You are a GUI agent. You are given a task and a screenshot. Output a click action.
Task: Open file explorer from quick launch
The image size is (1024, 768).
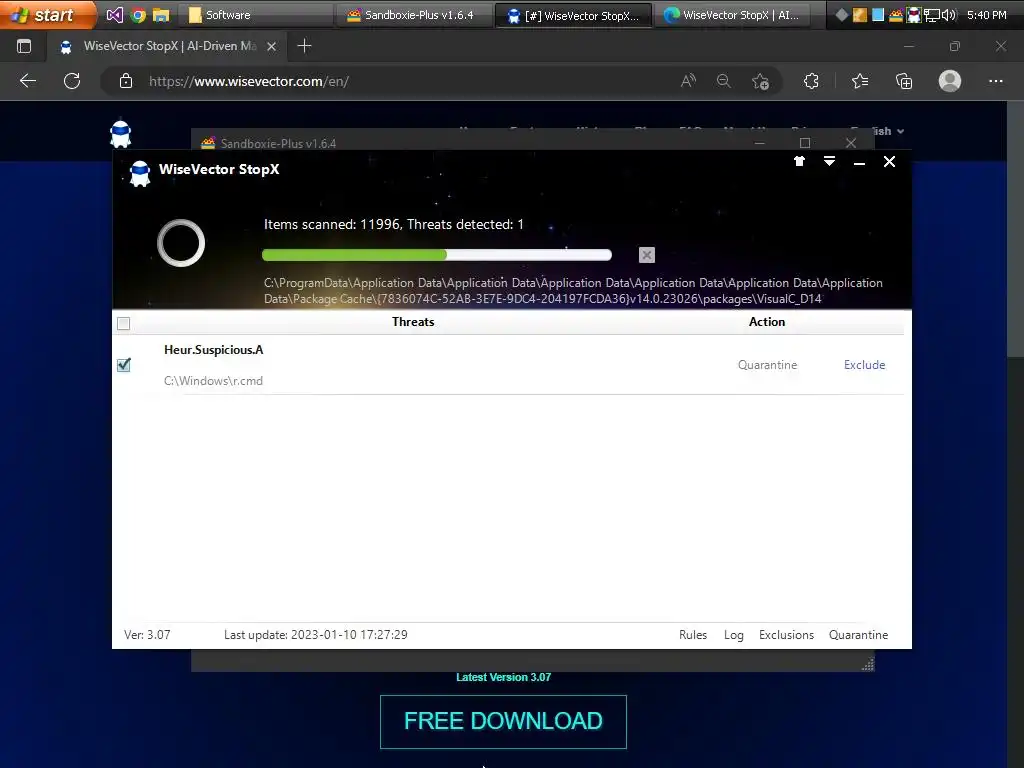pyautogui.click(x=161, y=15)
